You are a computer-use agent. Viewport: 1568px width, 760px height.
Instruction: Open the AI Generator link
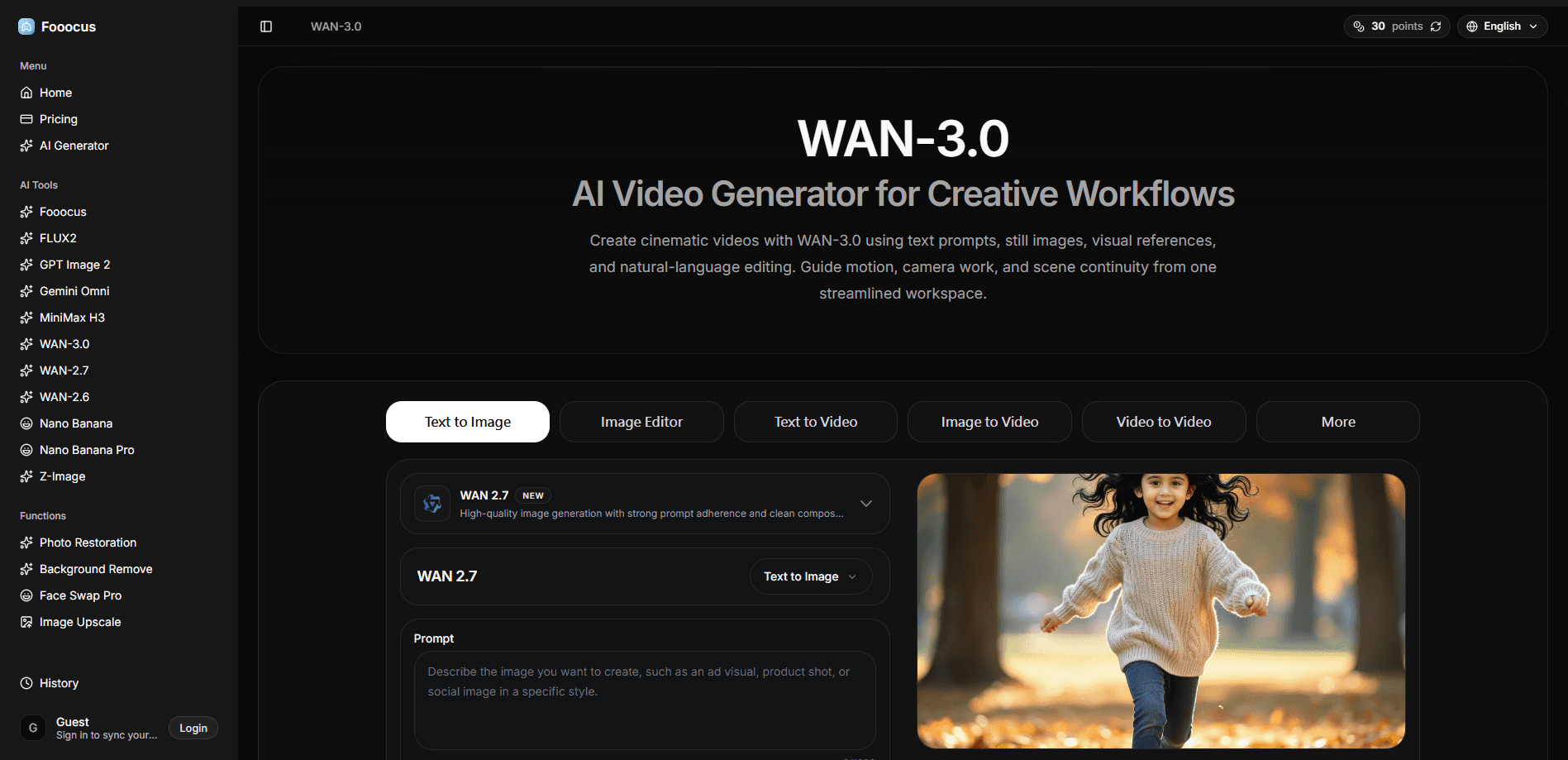(x=119, y=146)
